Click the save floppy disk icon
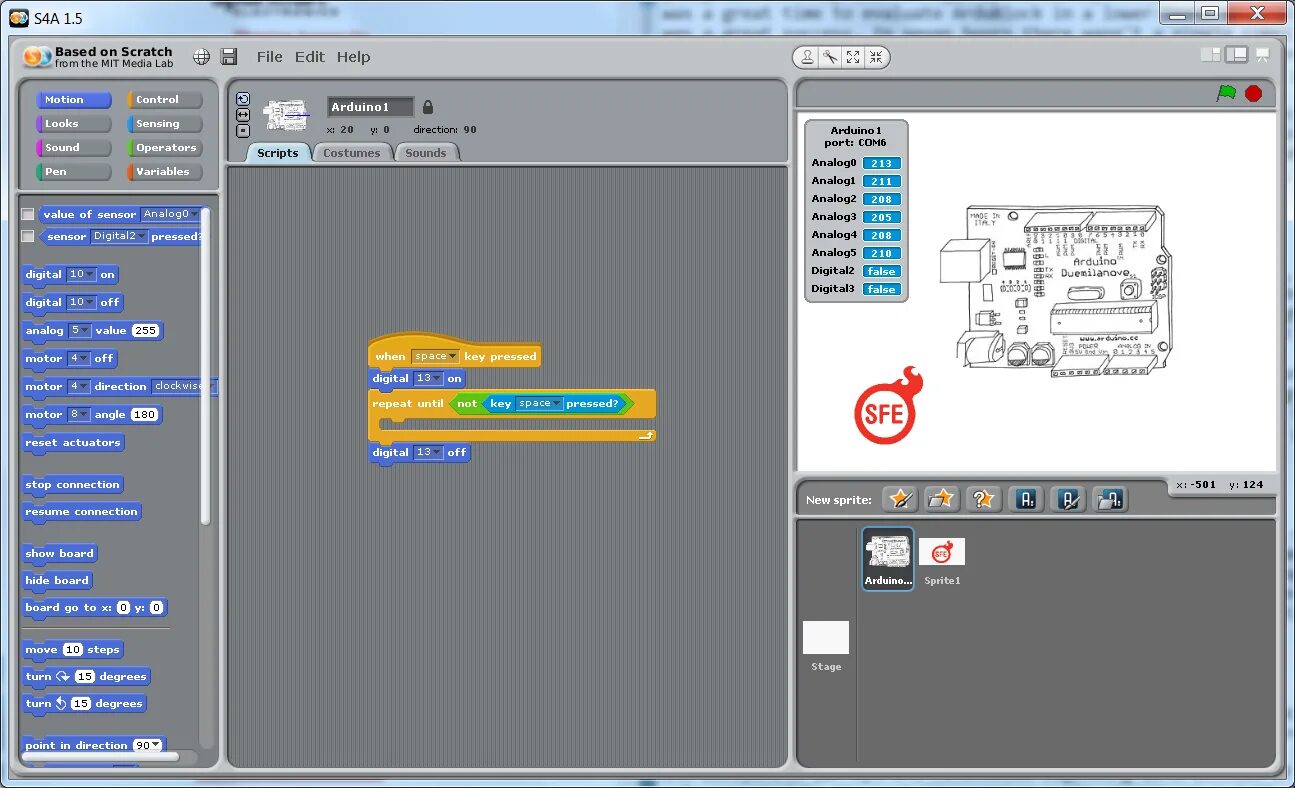Viewport: 1295px width, 788px height. pyautogui.click(x=229, y=57)
